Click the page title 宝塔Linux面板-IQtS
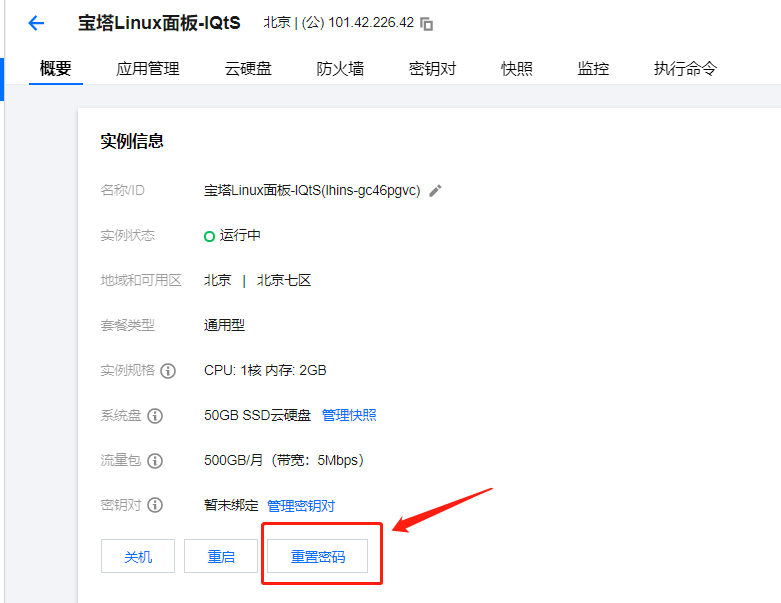The width and height of the screenshot is (781, 603). click(159, 23)
